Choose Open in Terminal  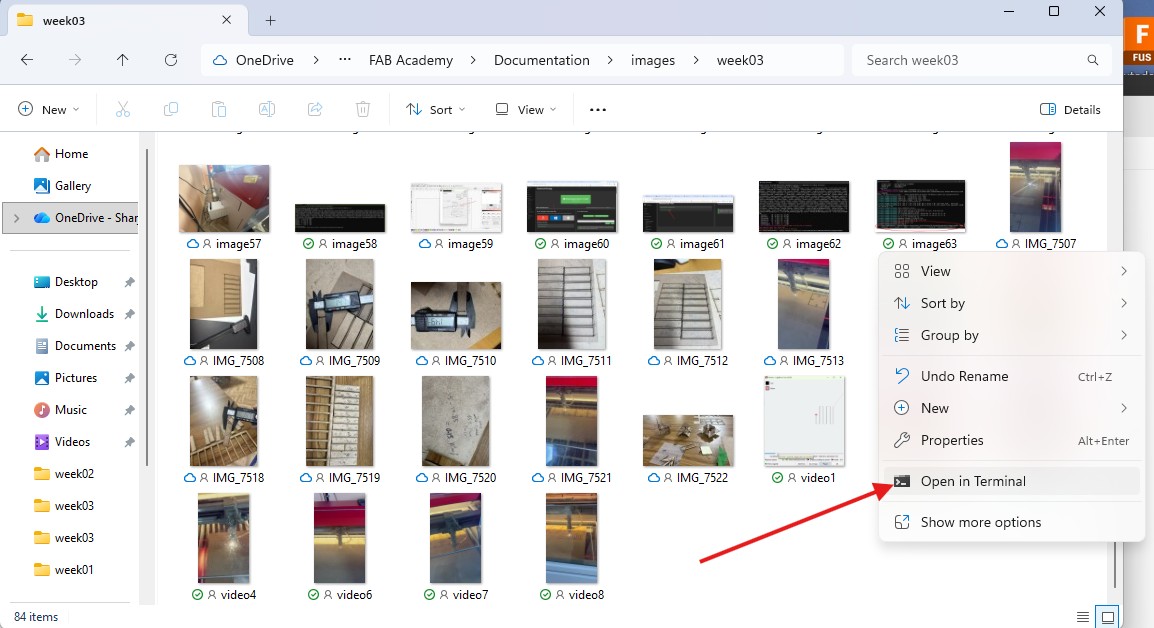pos(1011,481)
